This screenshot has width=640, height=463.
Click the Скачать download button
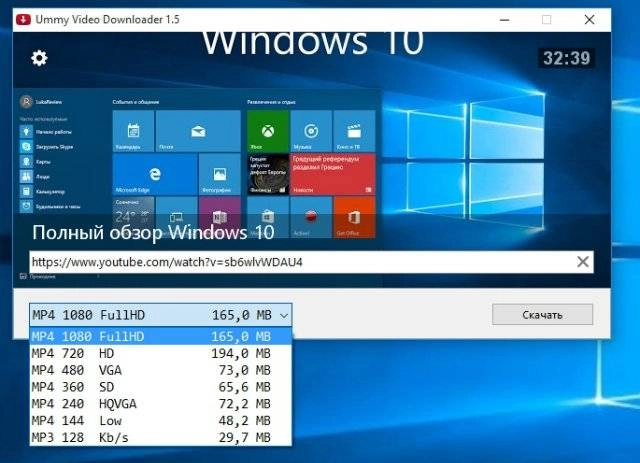click(x=542, y=314)
